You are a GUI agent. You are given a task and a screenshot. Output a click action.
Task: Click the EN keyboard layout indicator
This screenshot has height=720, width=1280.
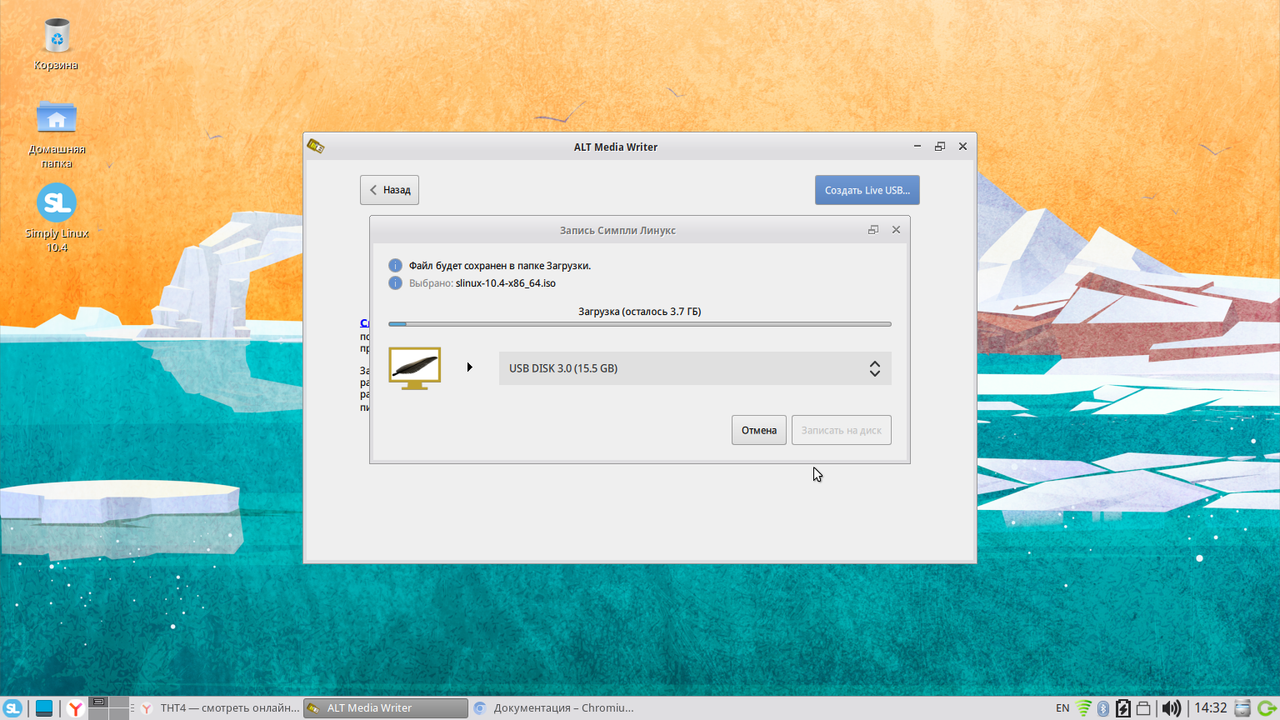point(1062,708)
